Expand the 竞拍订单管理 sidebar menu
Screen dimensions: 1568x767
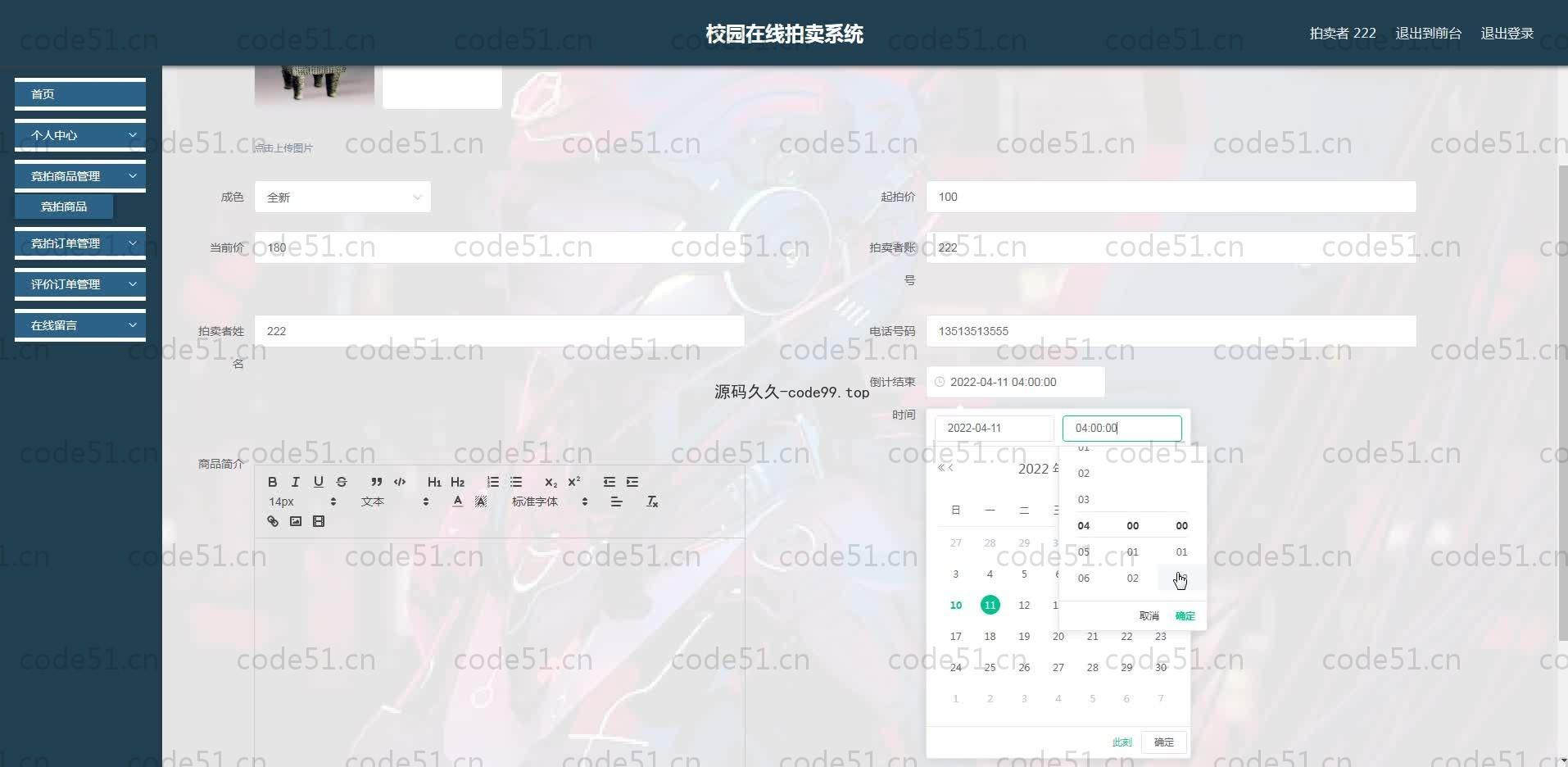coord(80,243)
